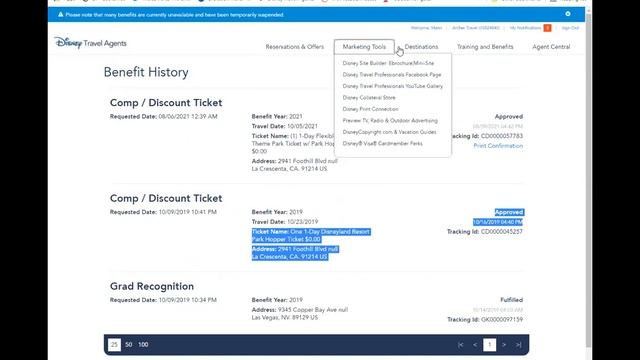Click the Benefit History heading
The image size is (640, 360).
[146, 72]
